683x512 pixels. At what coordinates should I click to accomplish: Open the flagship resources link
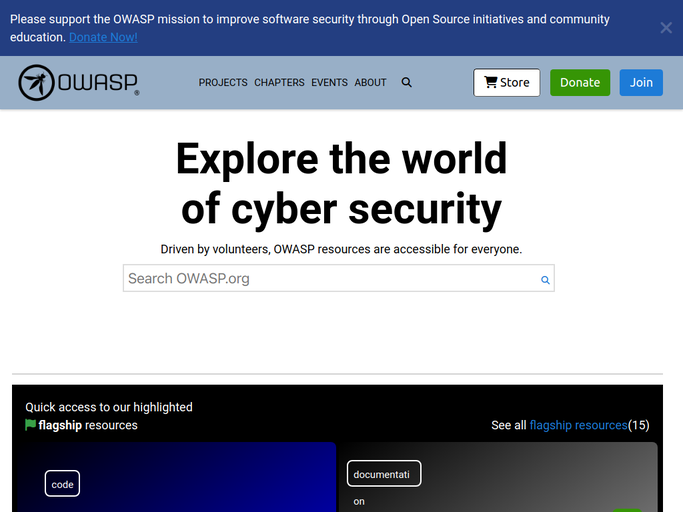(578, 425)
